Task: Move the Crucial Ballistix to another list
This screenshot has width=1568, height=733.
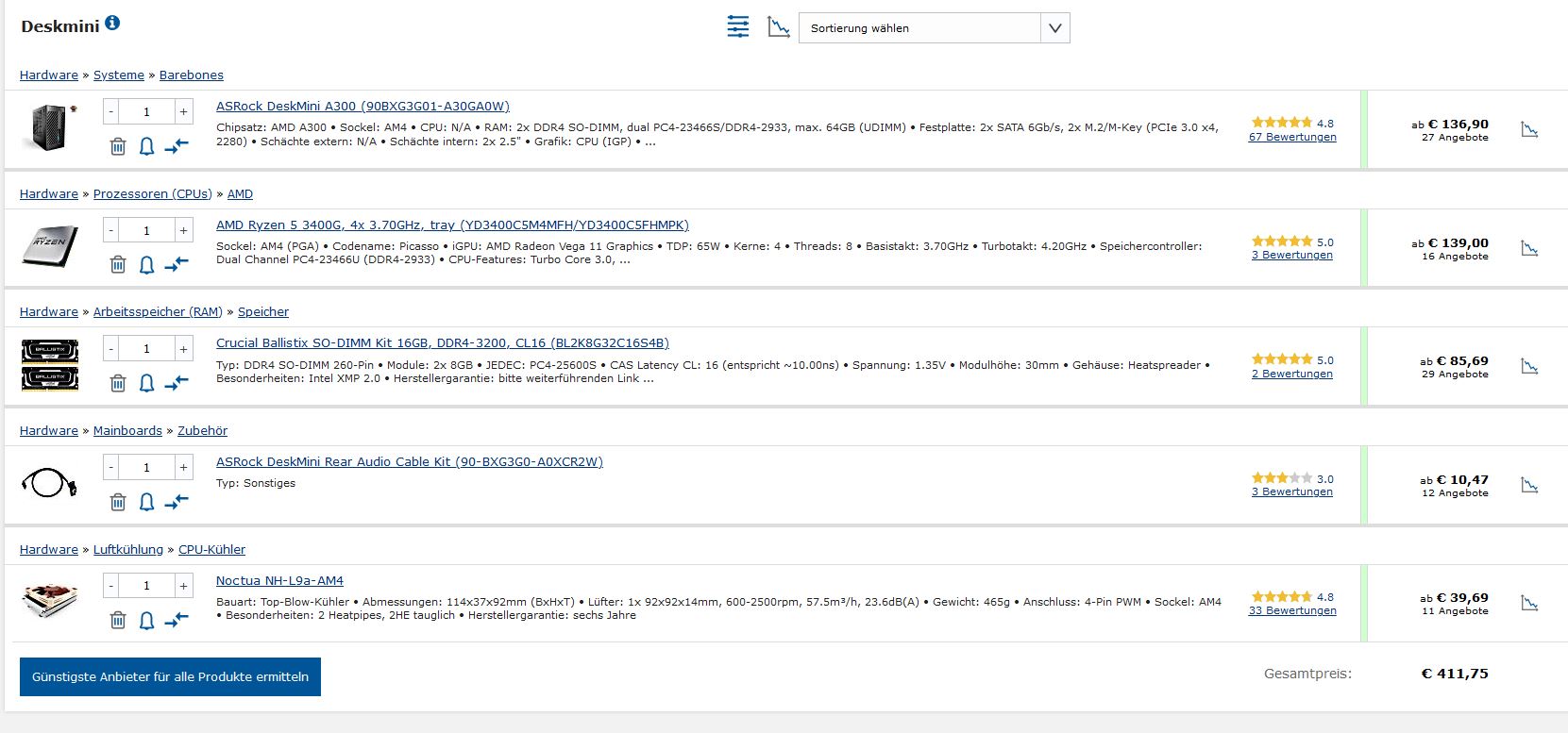Action: [177, 383]
